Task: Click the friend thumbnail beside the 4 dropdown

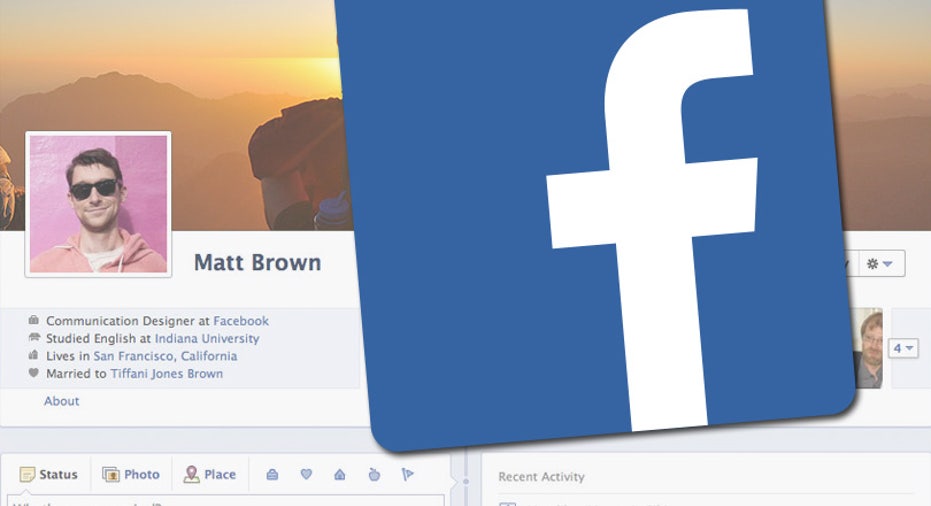Action: 868,349
